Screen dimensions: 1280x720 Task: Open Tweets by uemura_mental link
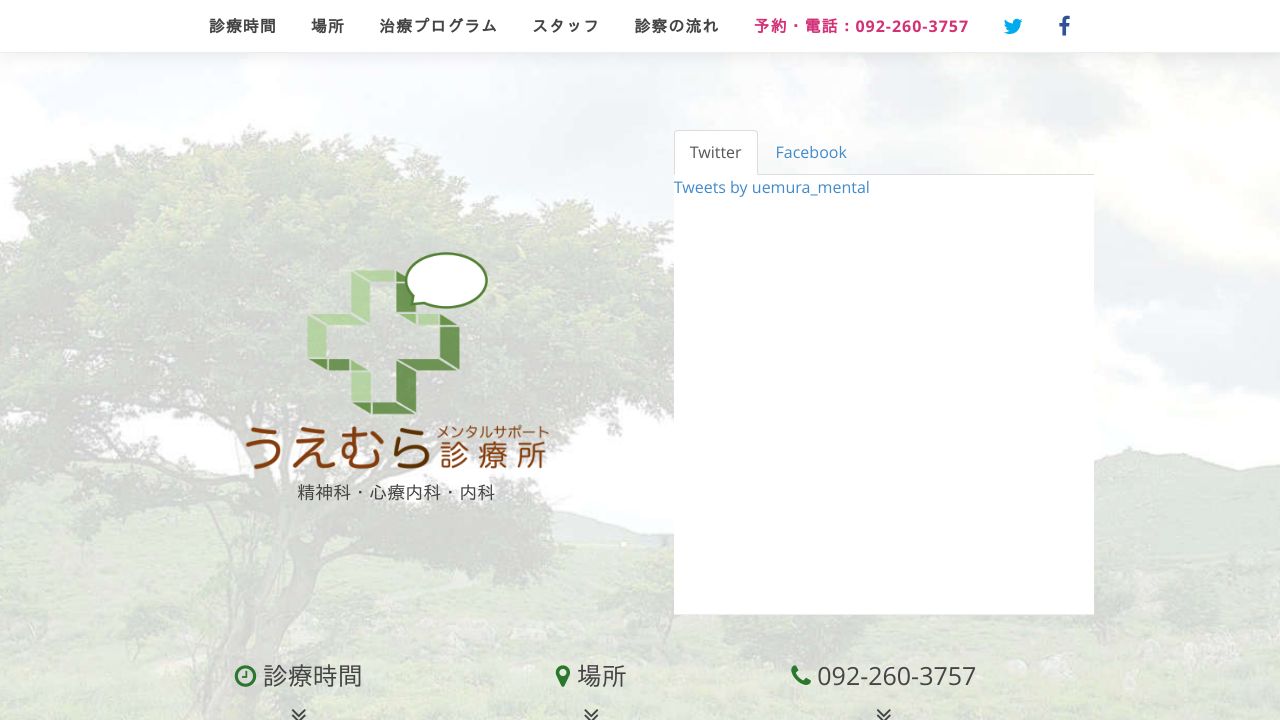click(x=771, y=188)
